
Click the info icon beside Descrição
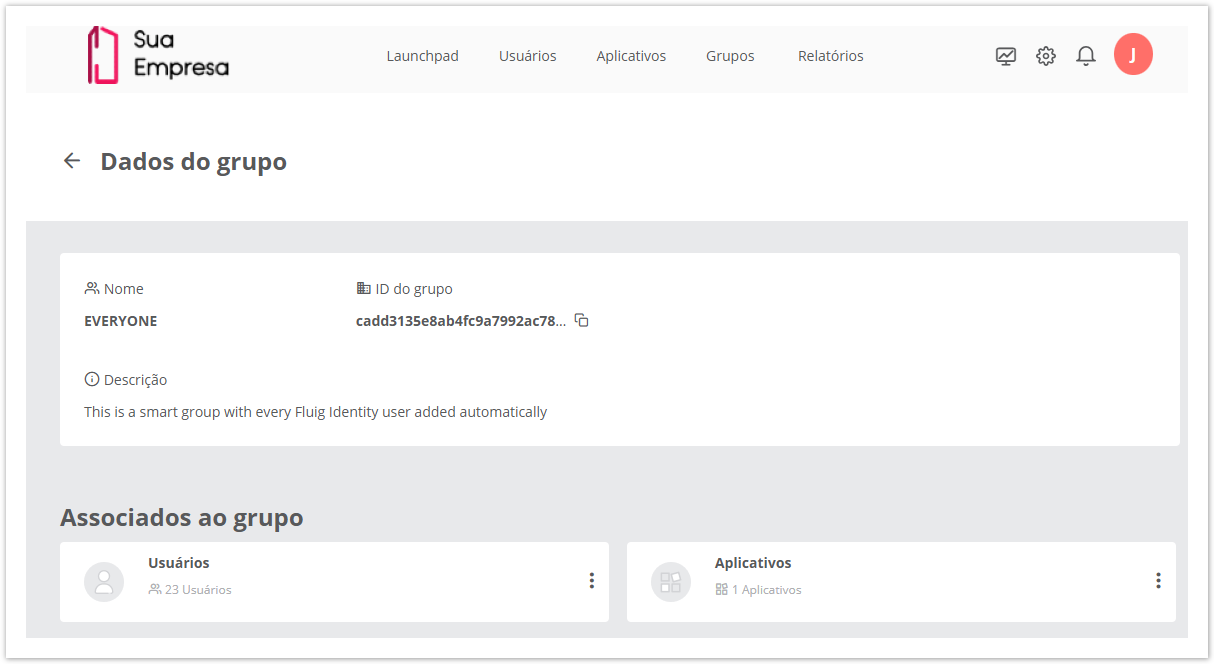click(92, 380)
